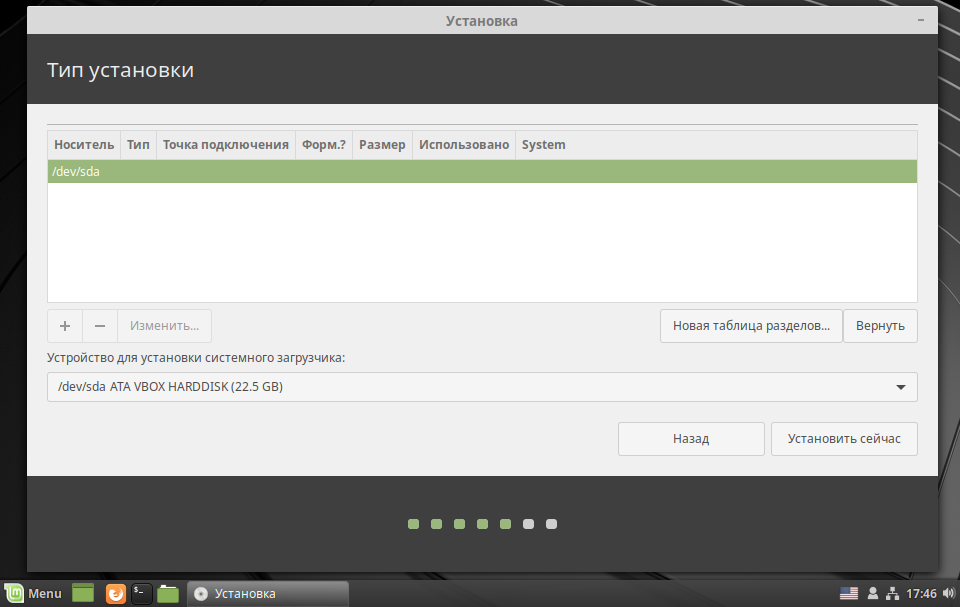The height and width of the screenshot is (607, 960).
Task: Click "Установить сейчас" to start installation
Action: 844,438
